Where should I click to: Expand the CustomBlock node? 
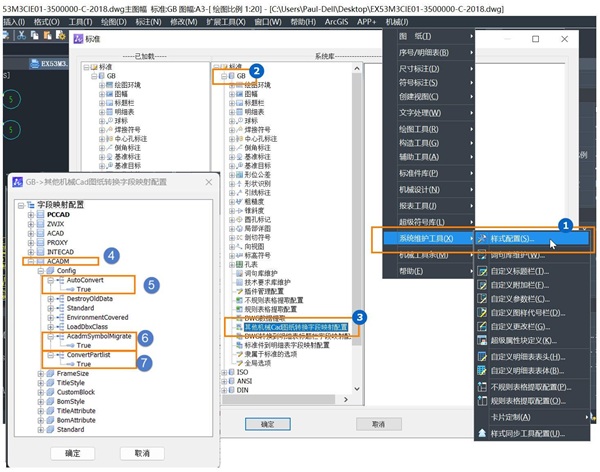point(40,392)
